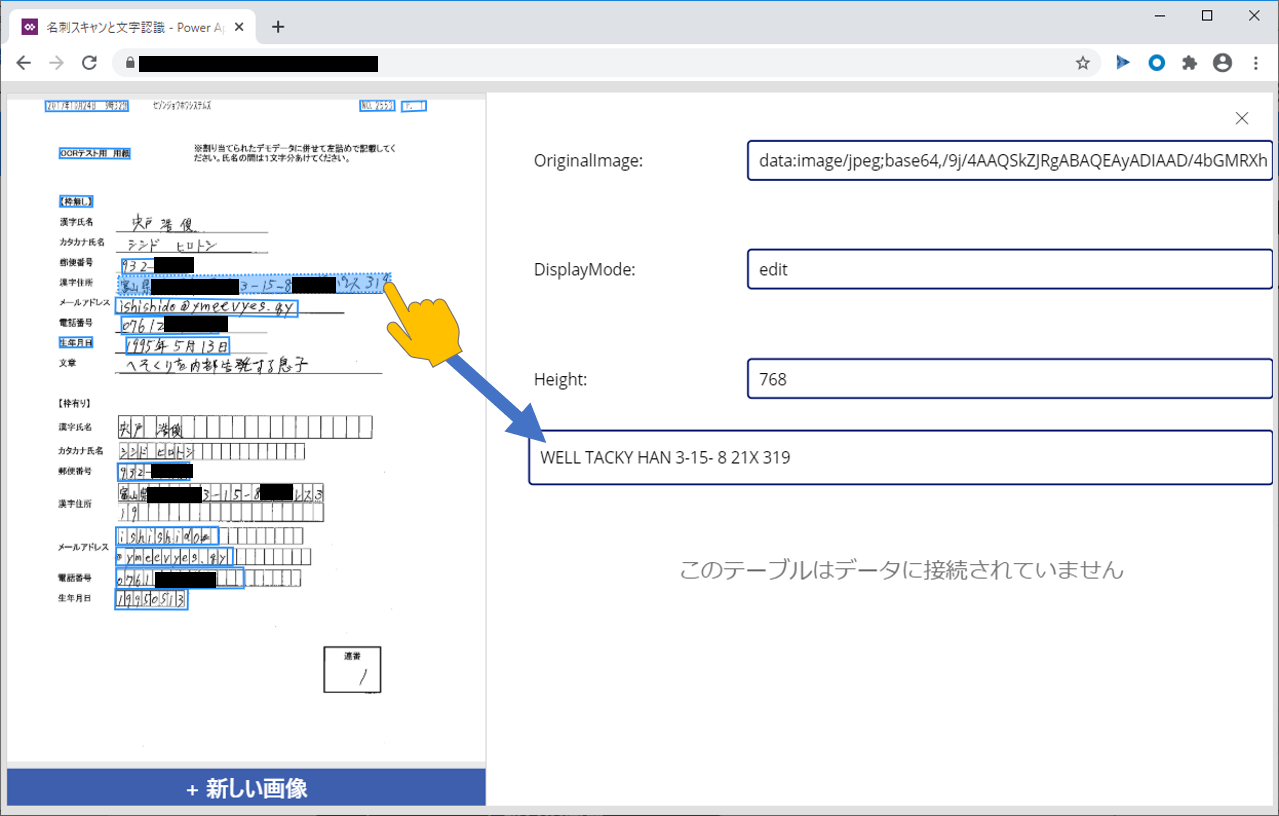Close the detail panel with the X
This screenshot has height=816, width=1279.
1242,118
